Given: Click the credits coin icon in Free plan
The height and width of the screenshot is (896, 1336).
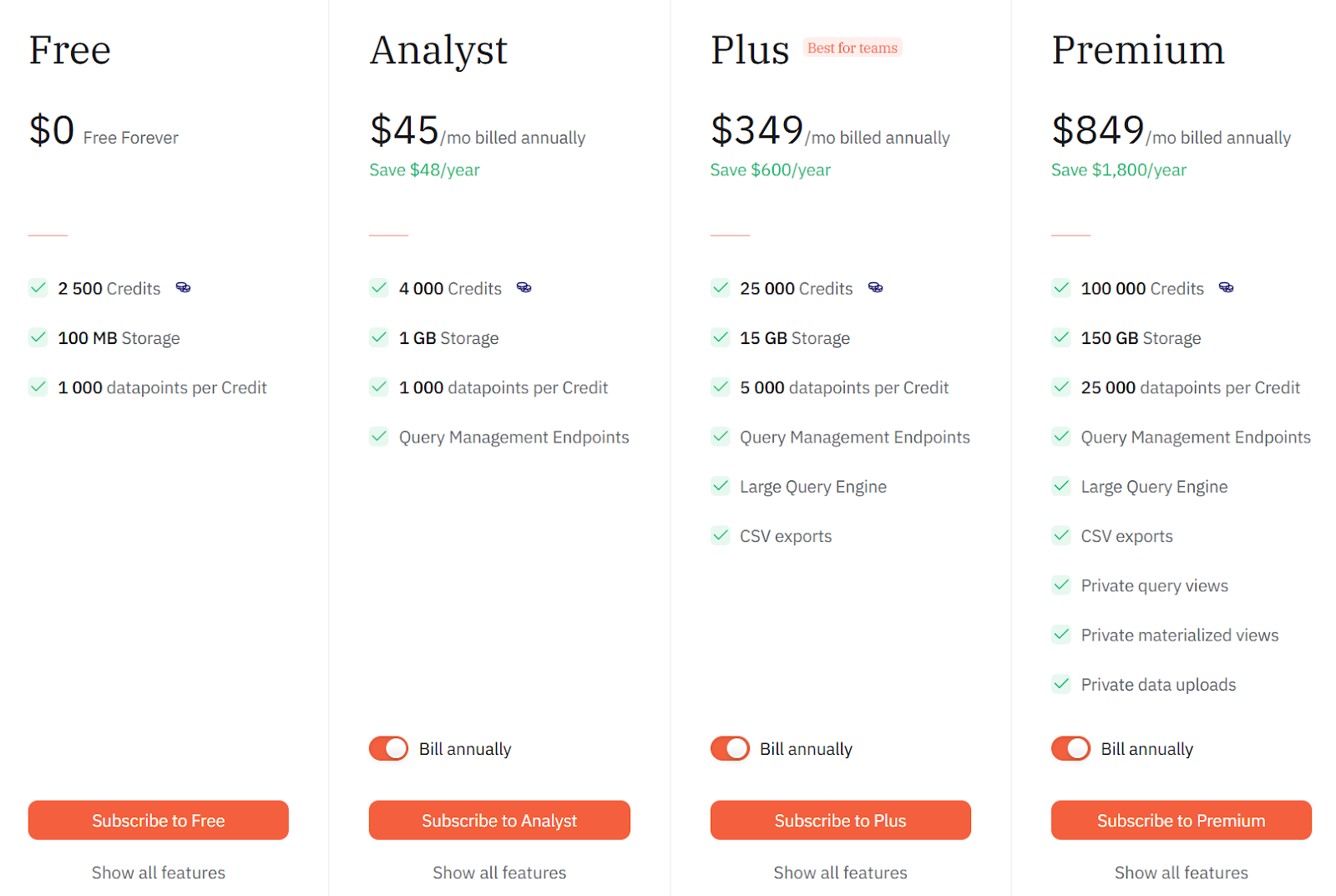Looking at the screenshot, I should point(183,287).
